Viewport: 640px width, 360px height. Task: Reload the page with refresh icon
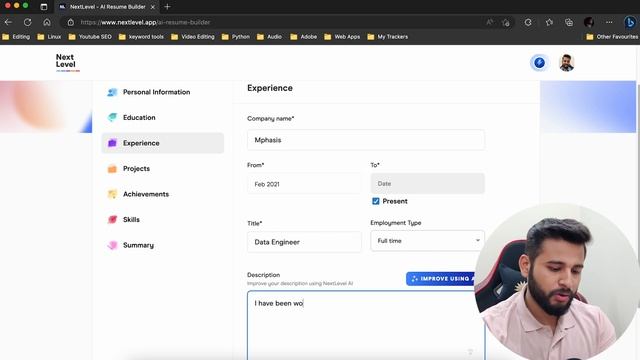27,22
